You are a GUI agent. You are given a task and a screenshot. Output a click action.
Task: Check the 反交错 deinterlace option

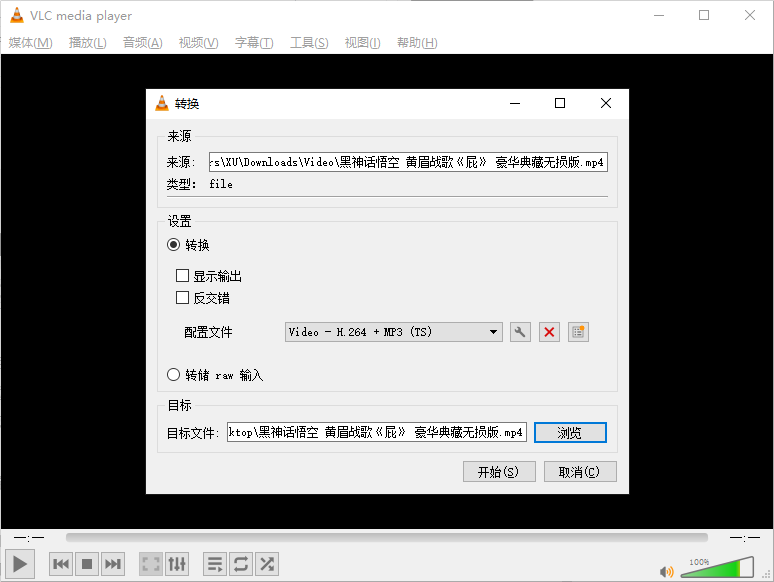tap(183, 297)
